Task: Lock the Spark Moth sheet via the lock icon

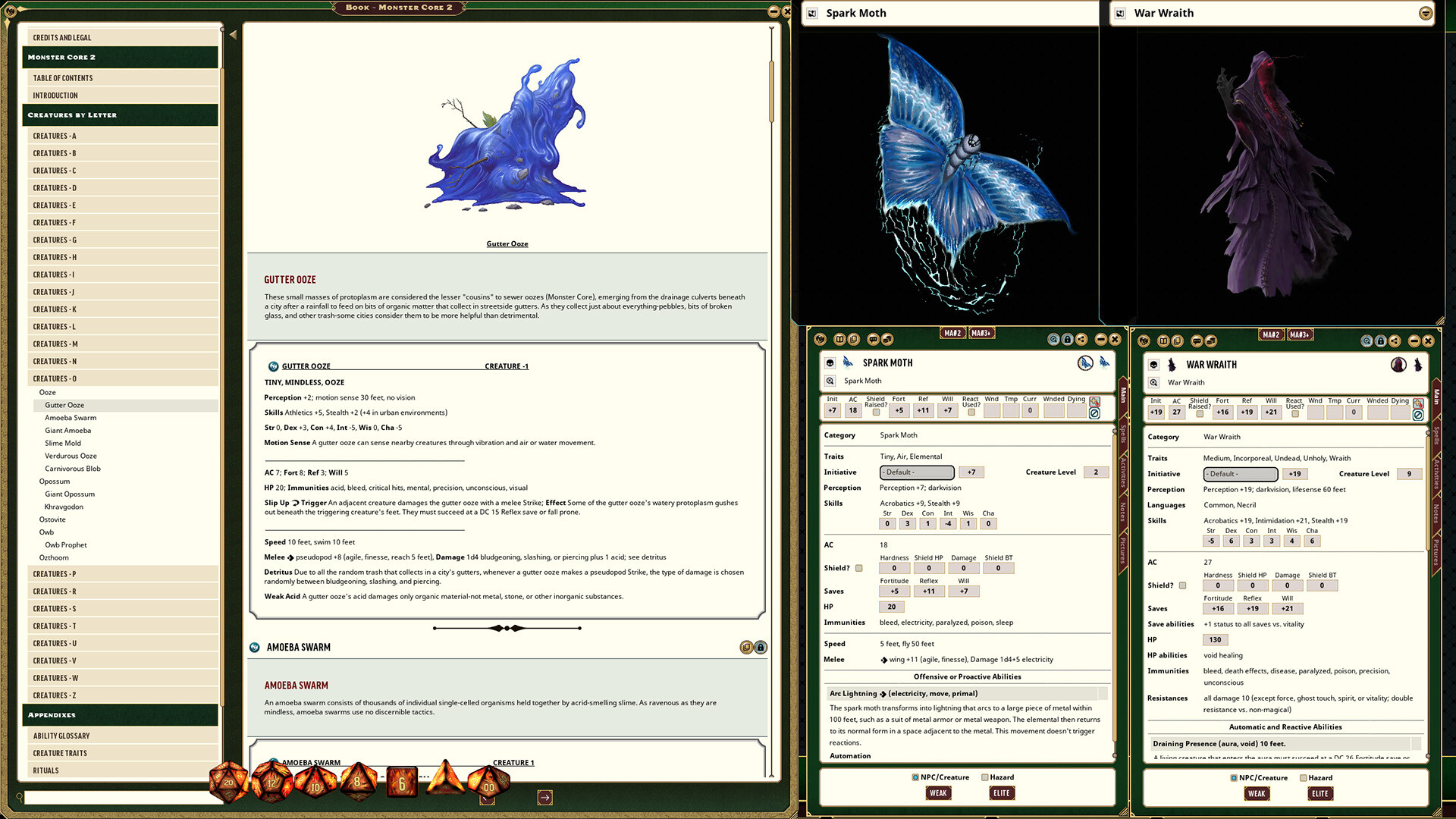Action: pos(1067,339)
